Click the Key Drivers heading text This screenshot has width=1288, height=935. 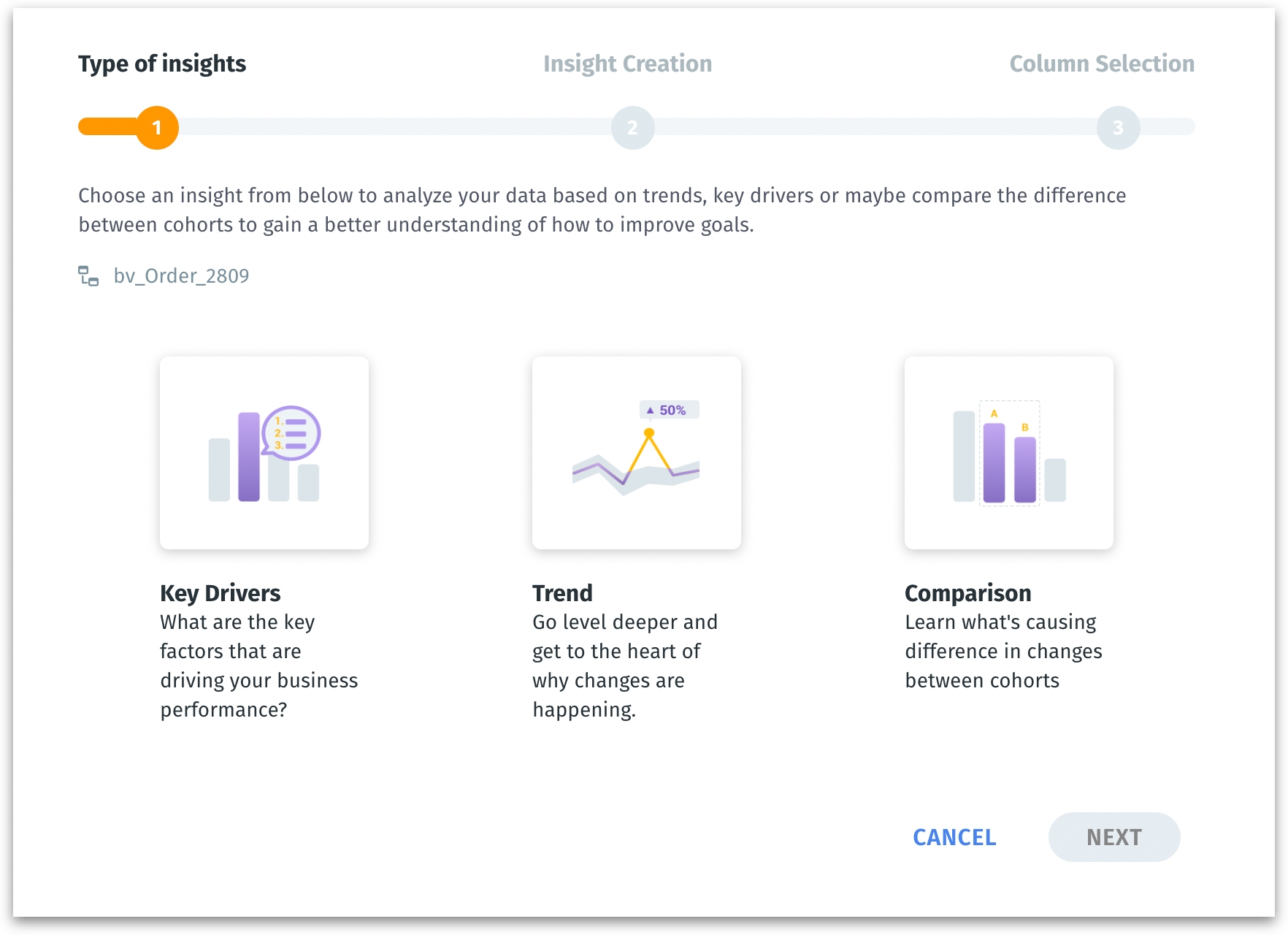click(220, 593)
